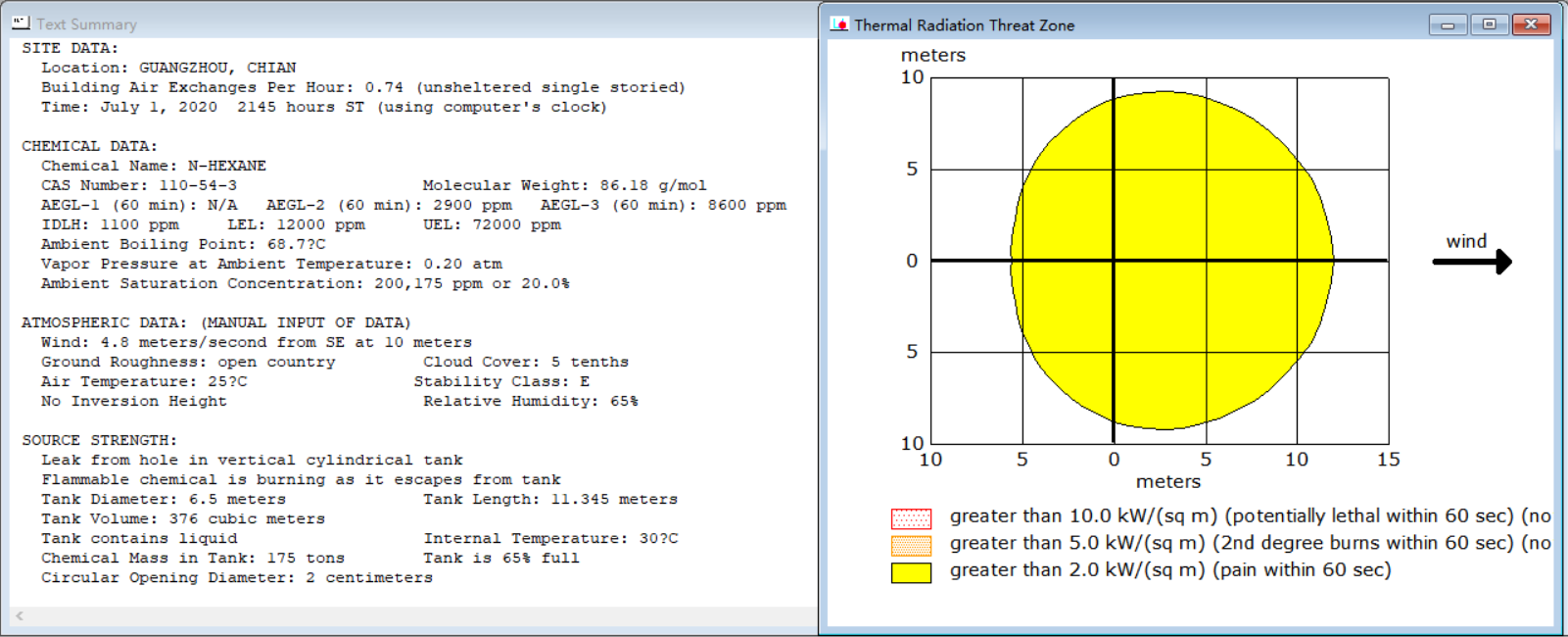Click 'Circular Opening Diameter: 2 centimeters' line

[x=237, y=577]
